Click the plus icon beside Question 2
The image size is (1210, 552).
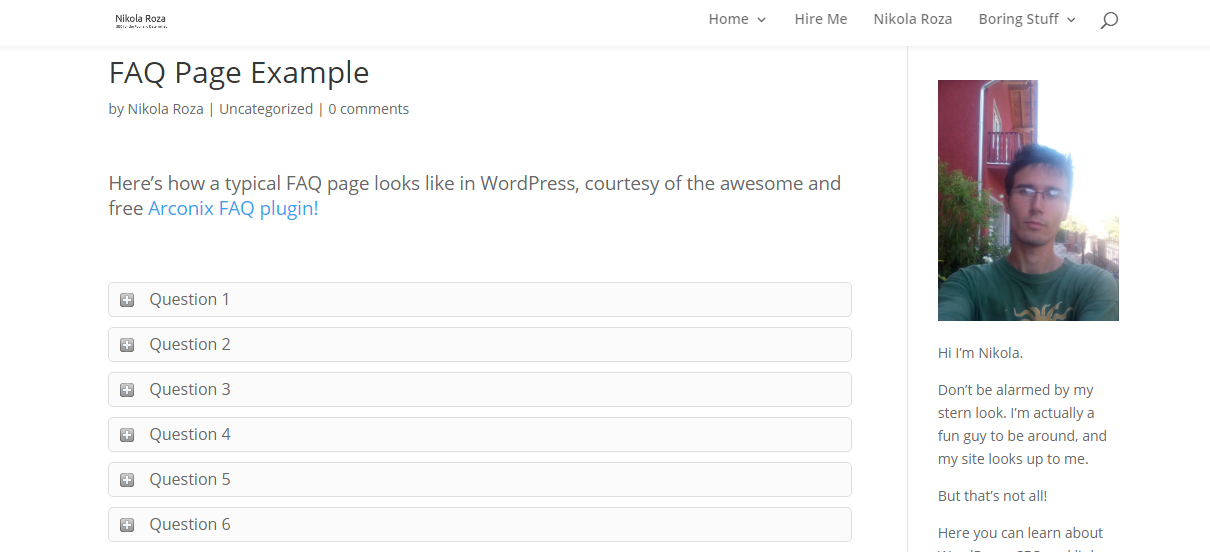point(127,345)
